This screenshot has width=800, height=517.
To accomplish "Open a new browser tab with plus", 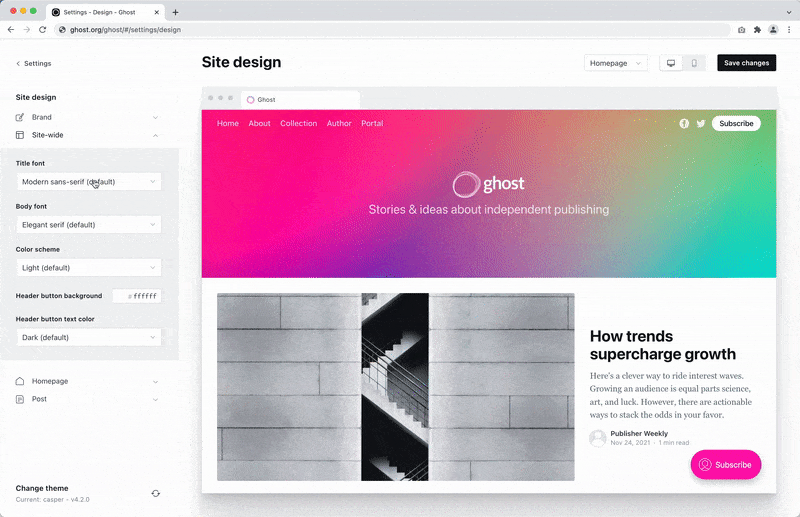I will coord(175,12).
